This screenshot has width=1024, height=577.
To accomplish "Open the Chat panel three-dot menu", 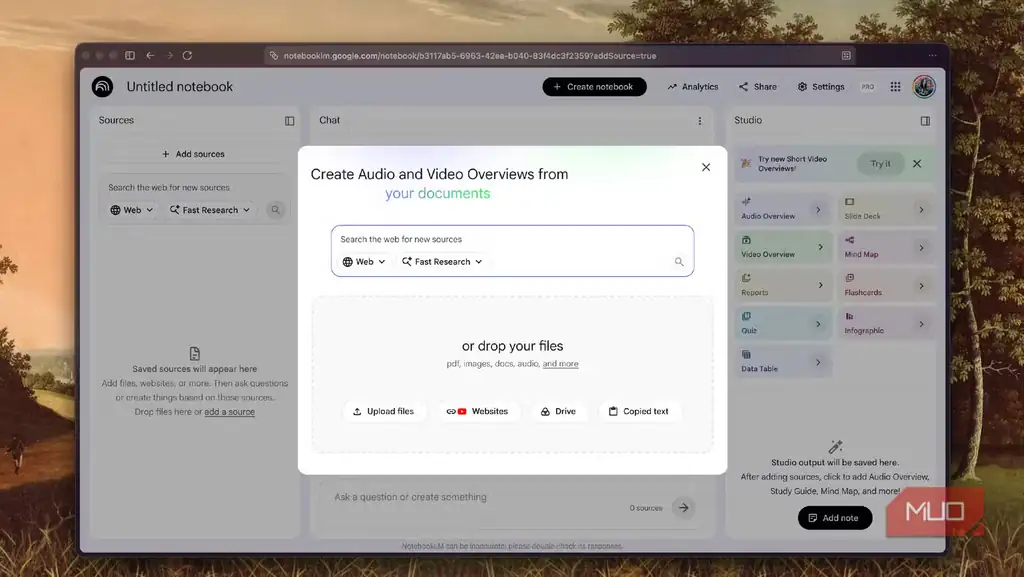I will click(699, 121).
